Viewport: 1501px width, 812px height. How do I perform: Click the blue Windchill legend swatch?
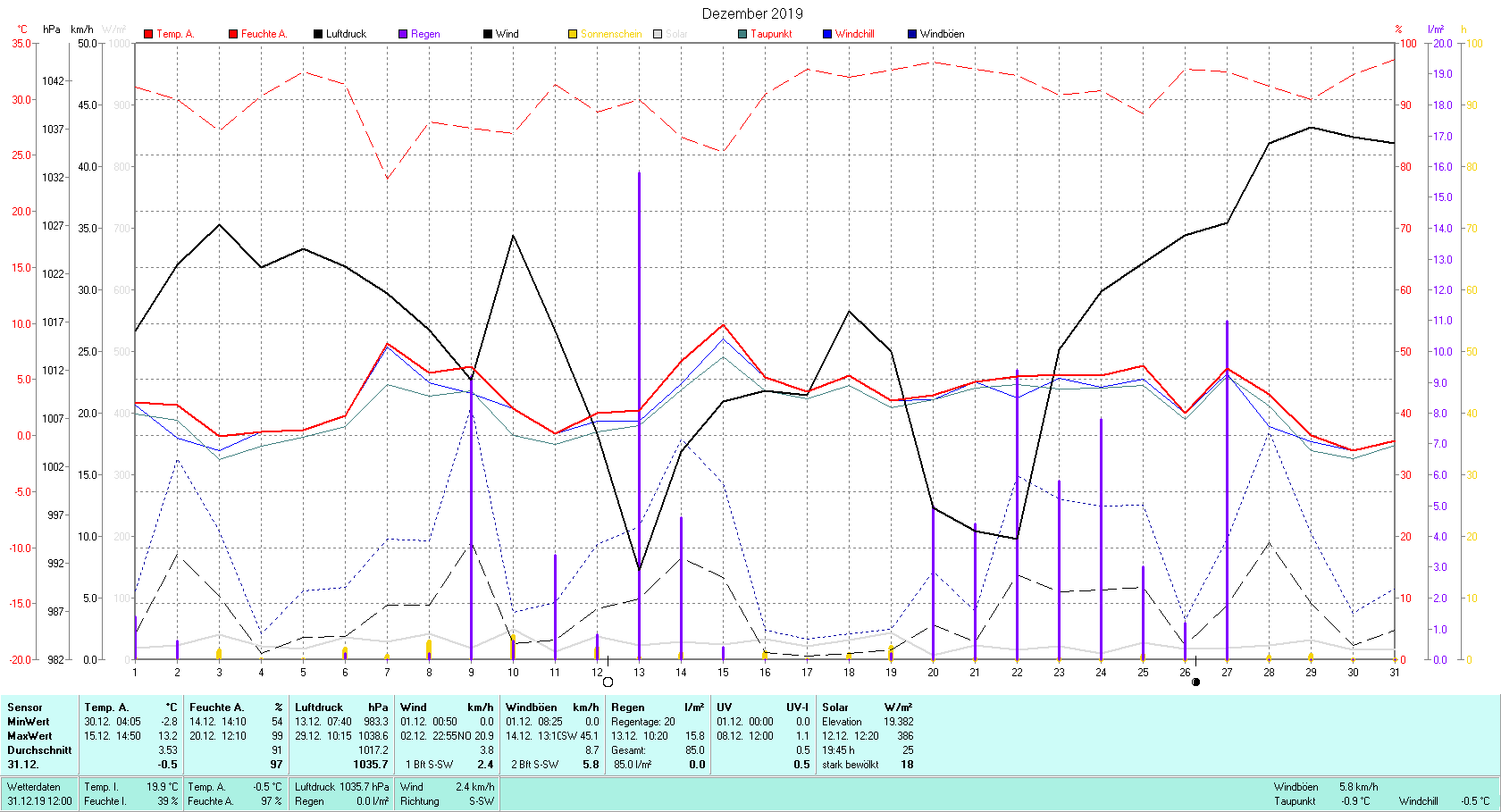[827, 34]
